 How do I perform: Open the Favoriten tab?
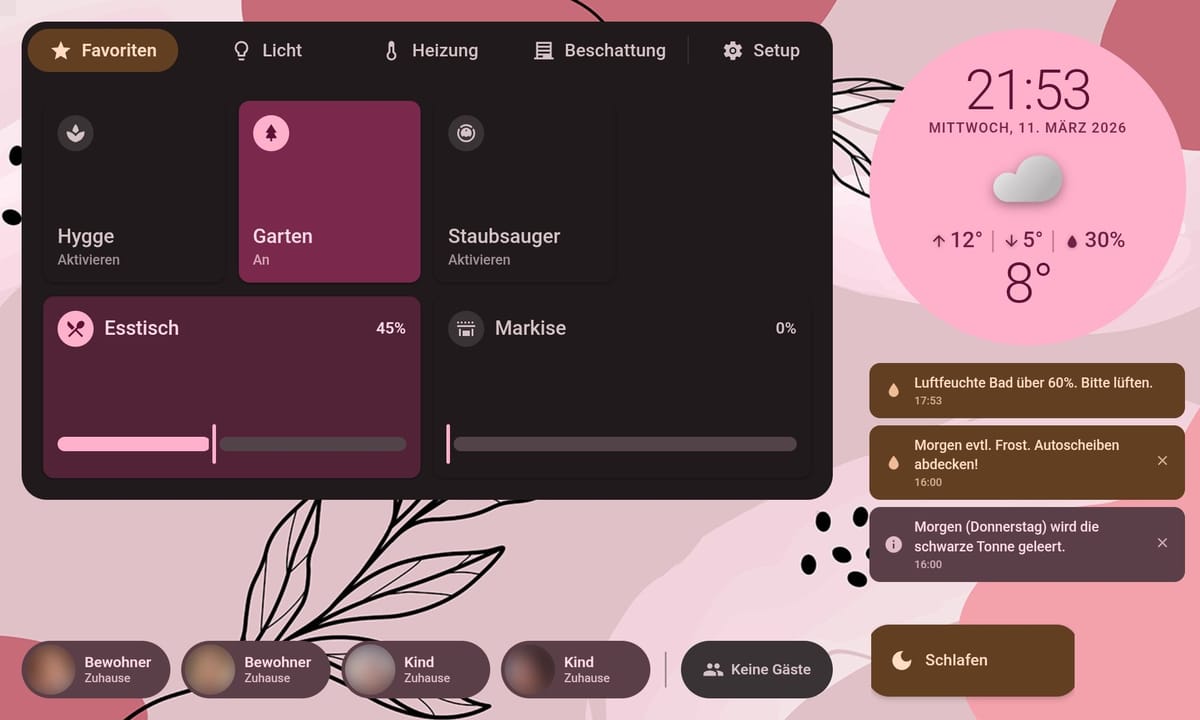(x=103, y=50)
